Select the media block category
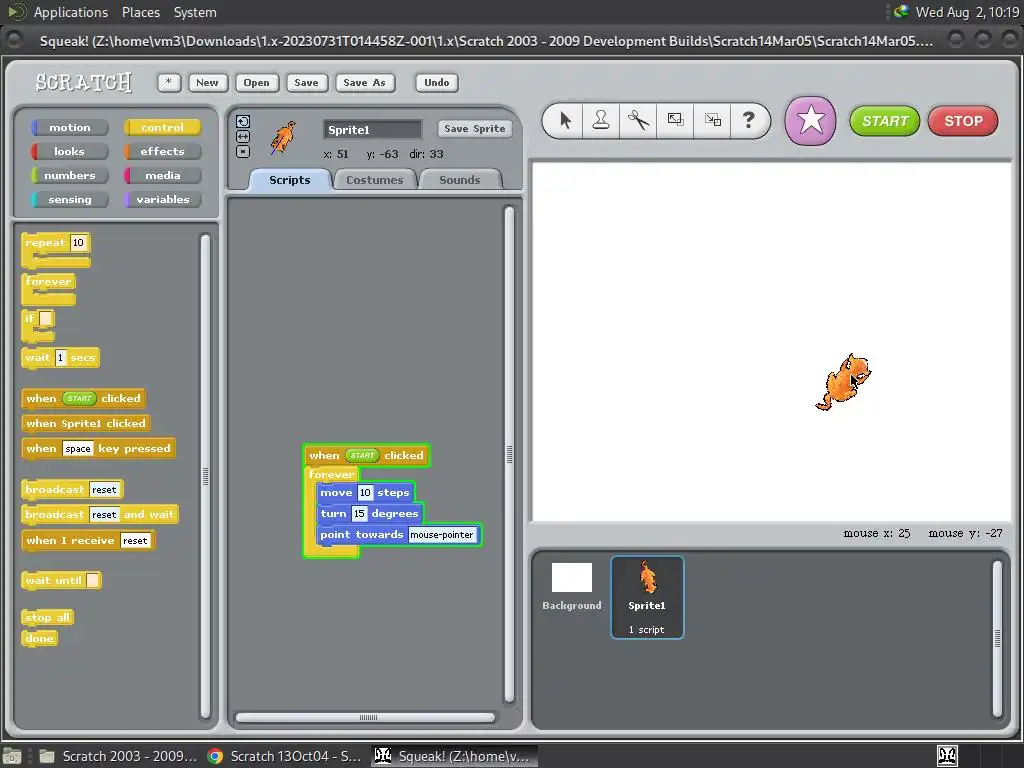Screen dimensions: 1024x768 coord(162,176)
